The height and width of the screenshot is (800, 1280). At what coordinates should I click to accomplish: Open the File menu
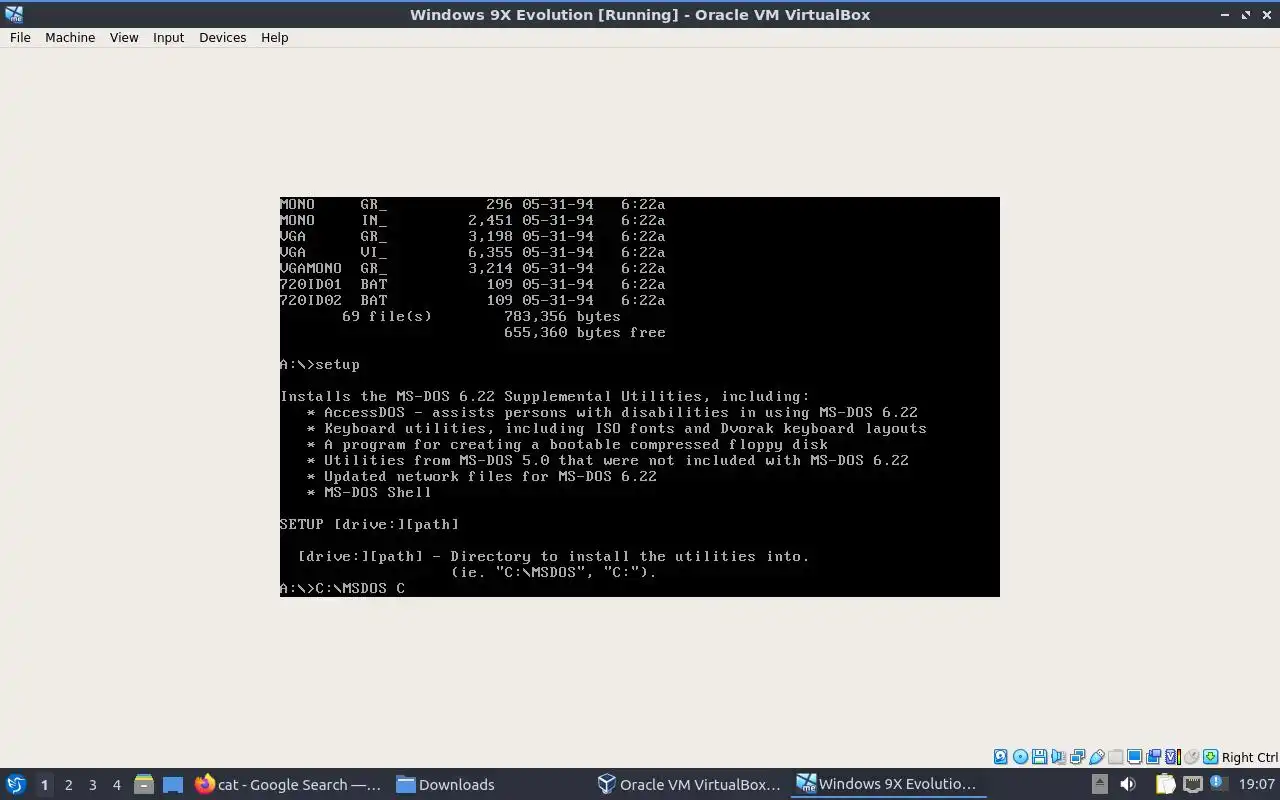tap(20, 37)
